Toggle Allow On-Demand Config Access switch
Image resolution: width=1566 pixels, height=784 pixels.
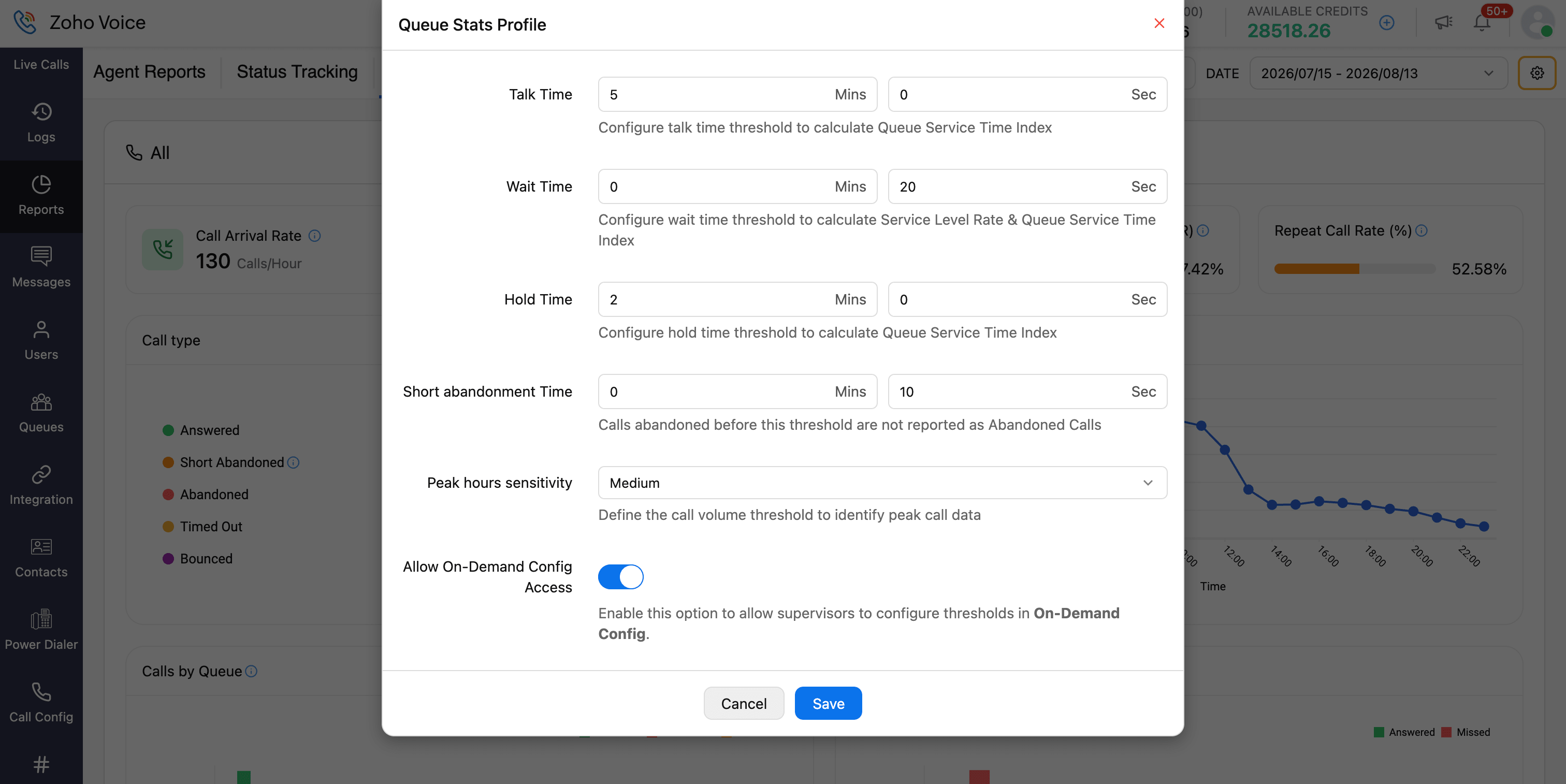coord(621,577)
